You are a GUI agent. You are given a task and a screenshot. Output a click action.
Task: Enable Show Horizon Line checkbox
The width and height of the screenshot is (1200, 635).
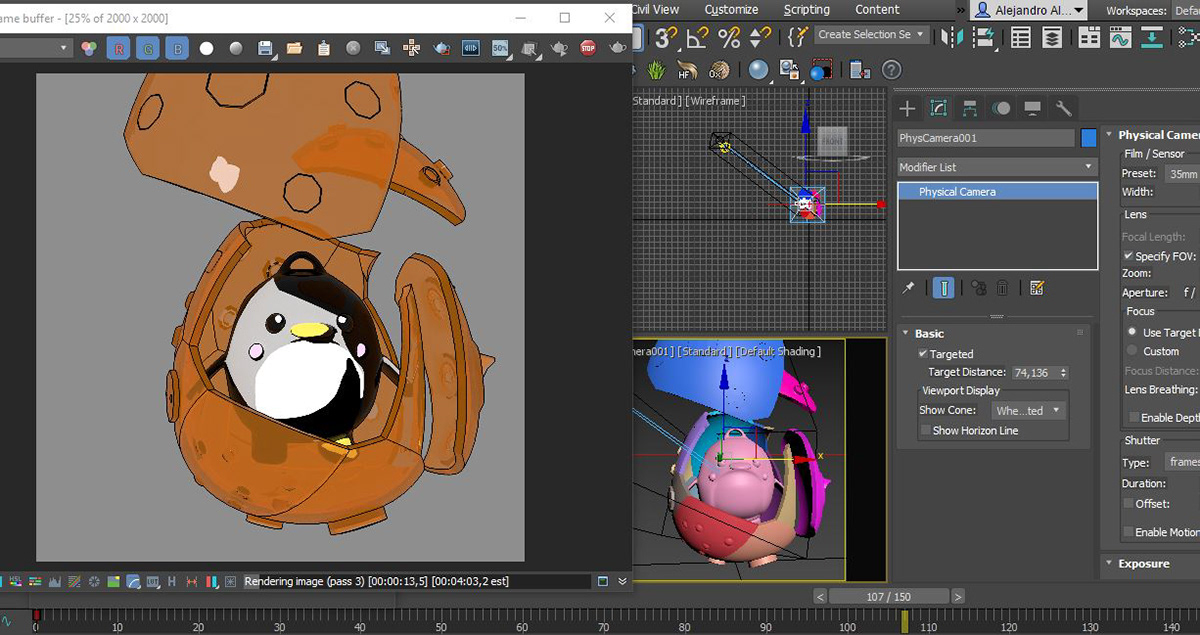925,430
